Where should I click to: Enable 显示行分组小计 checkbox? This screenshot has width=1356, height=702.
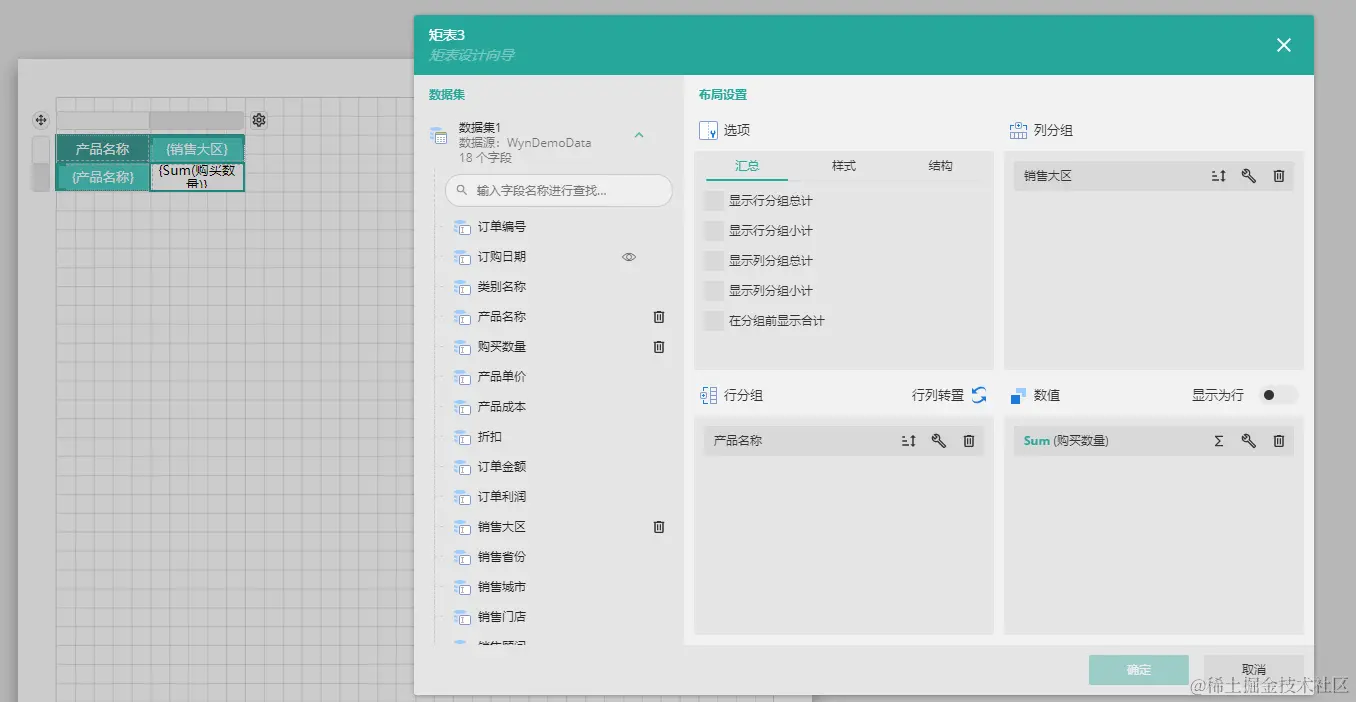click(713, 231)
